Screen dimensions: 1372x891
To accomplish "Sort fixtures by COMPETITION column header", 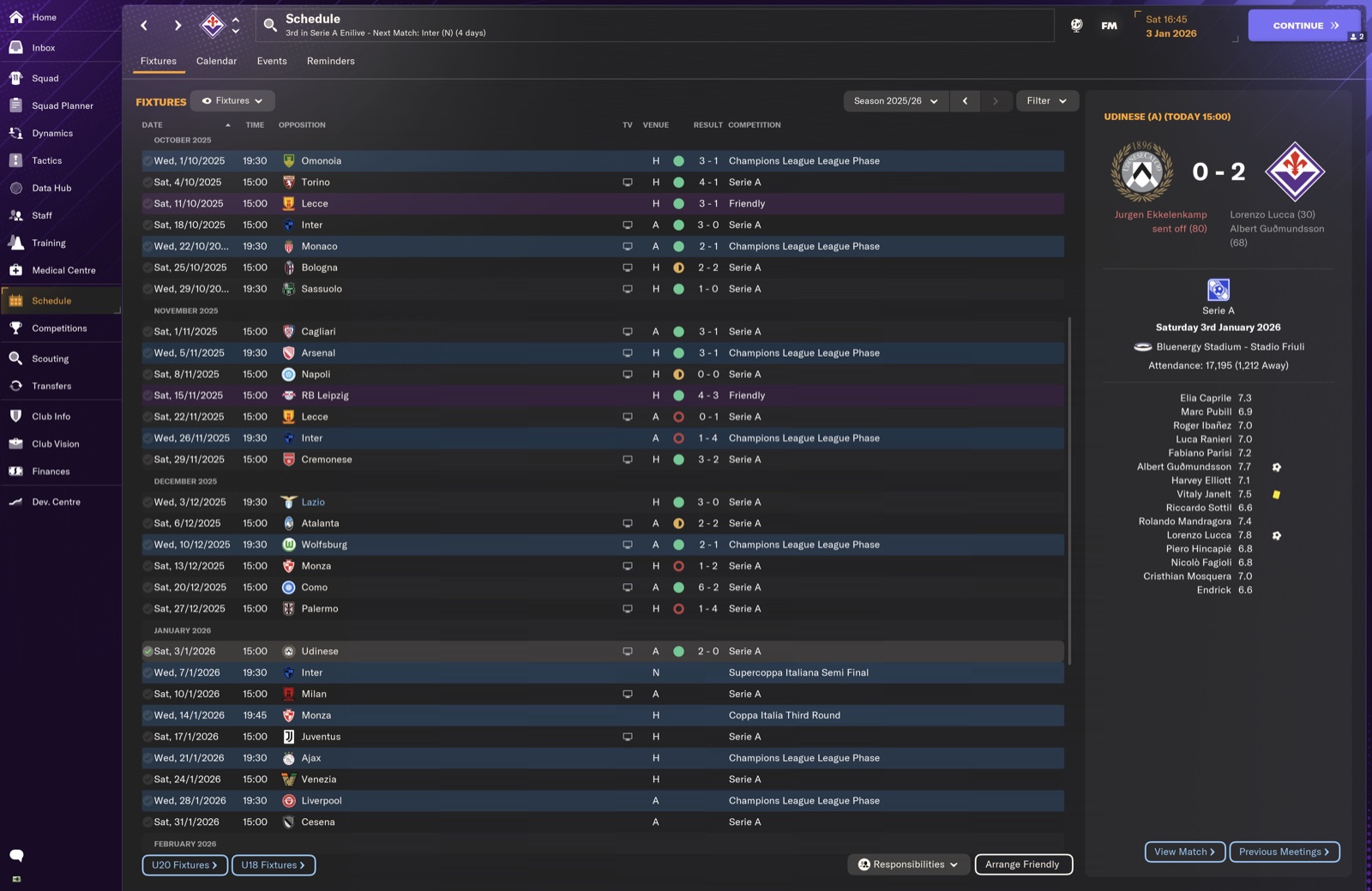I will point(755,125).
